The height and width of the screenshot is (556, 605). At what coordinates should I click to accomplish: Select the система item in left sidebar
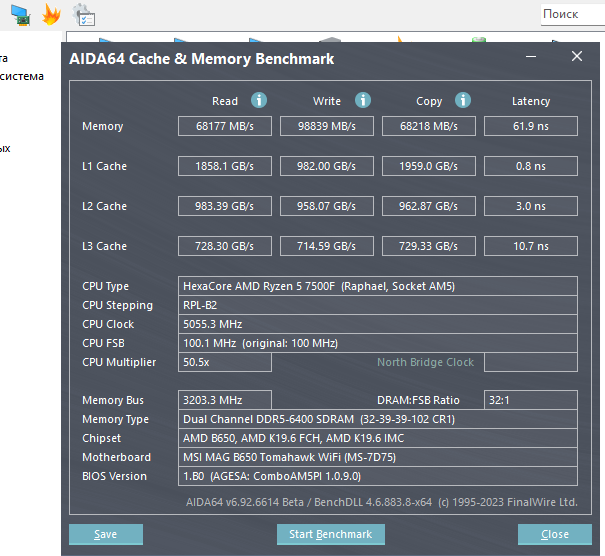click(22, 76)
